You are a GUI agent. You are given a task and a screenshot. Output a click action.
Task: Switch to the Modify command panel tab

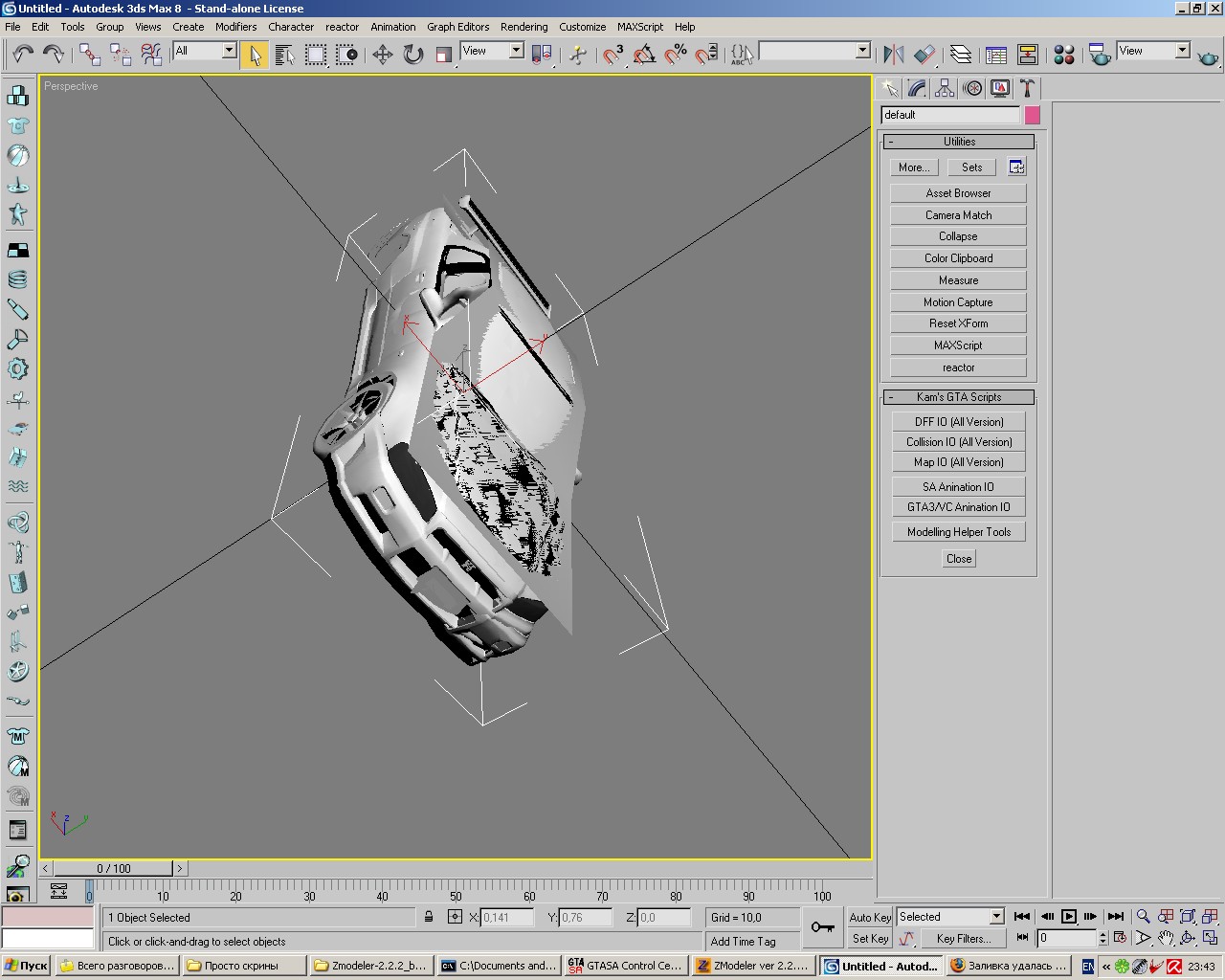point(917,89)
